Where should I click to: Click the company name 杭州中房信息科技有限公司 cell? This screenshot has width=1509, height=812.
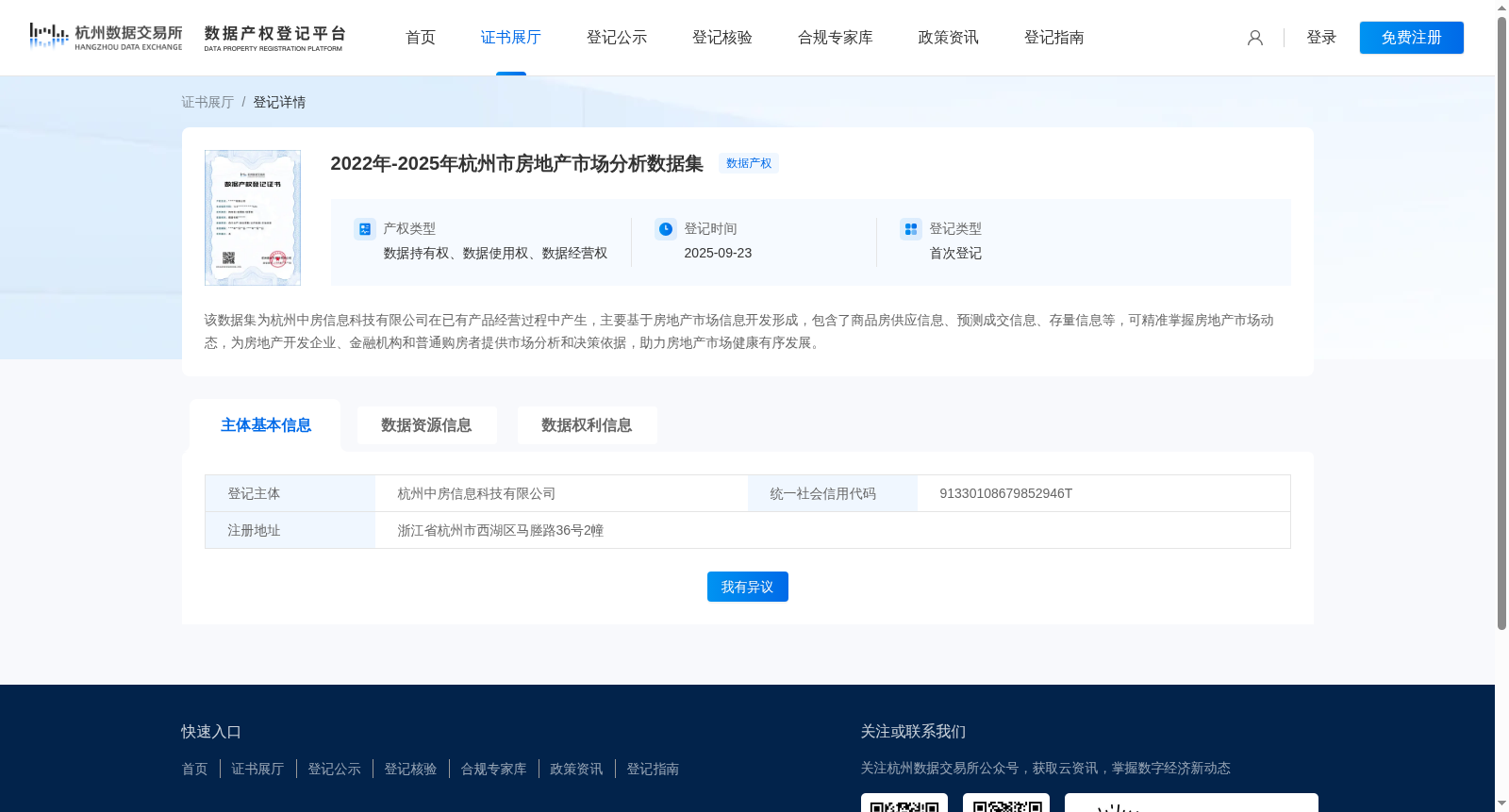tap(561, 493)
